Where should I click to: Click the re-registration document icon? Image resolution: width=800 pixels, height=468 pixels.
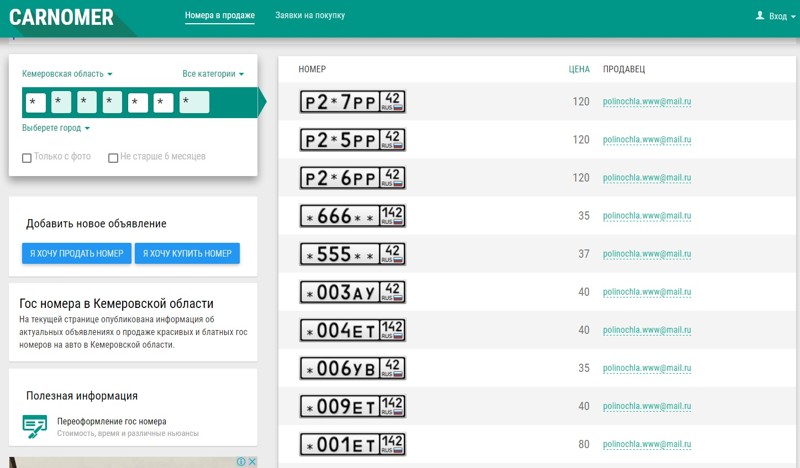tap(35, 427)
